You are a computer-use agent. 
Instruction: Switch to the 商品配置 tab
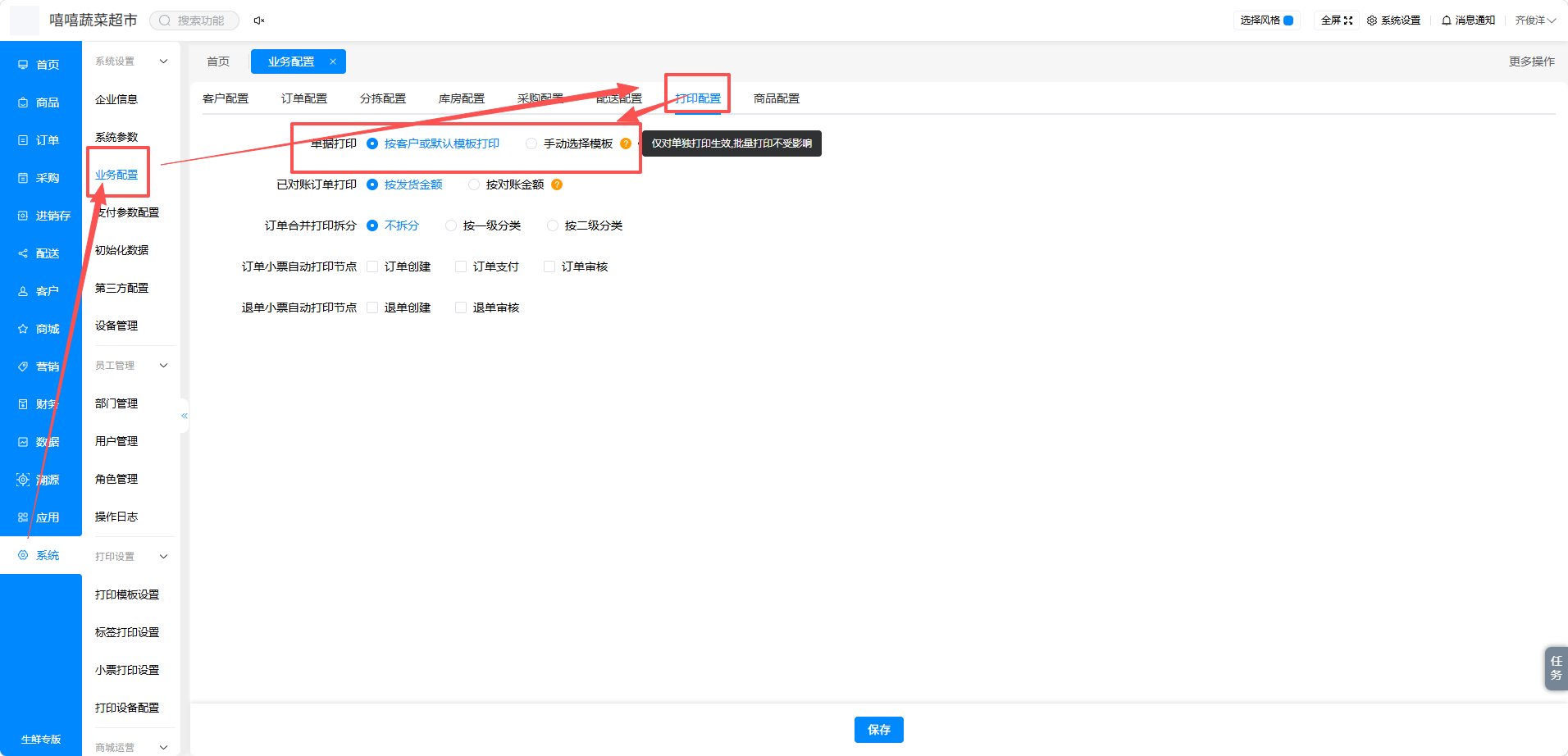tap(777, 98)
